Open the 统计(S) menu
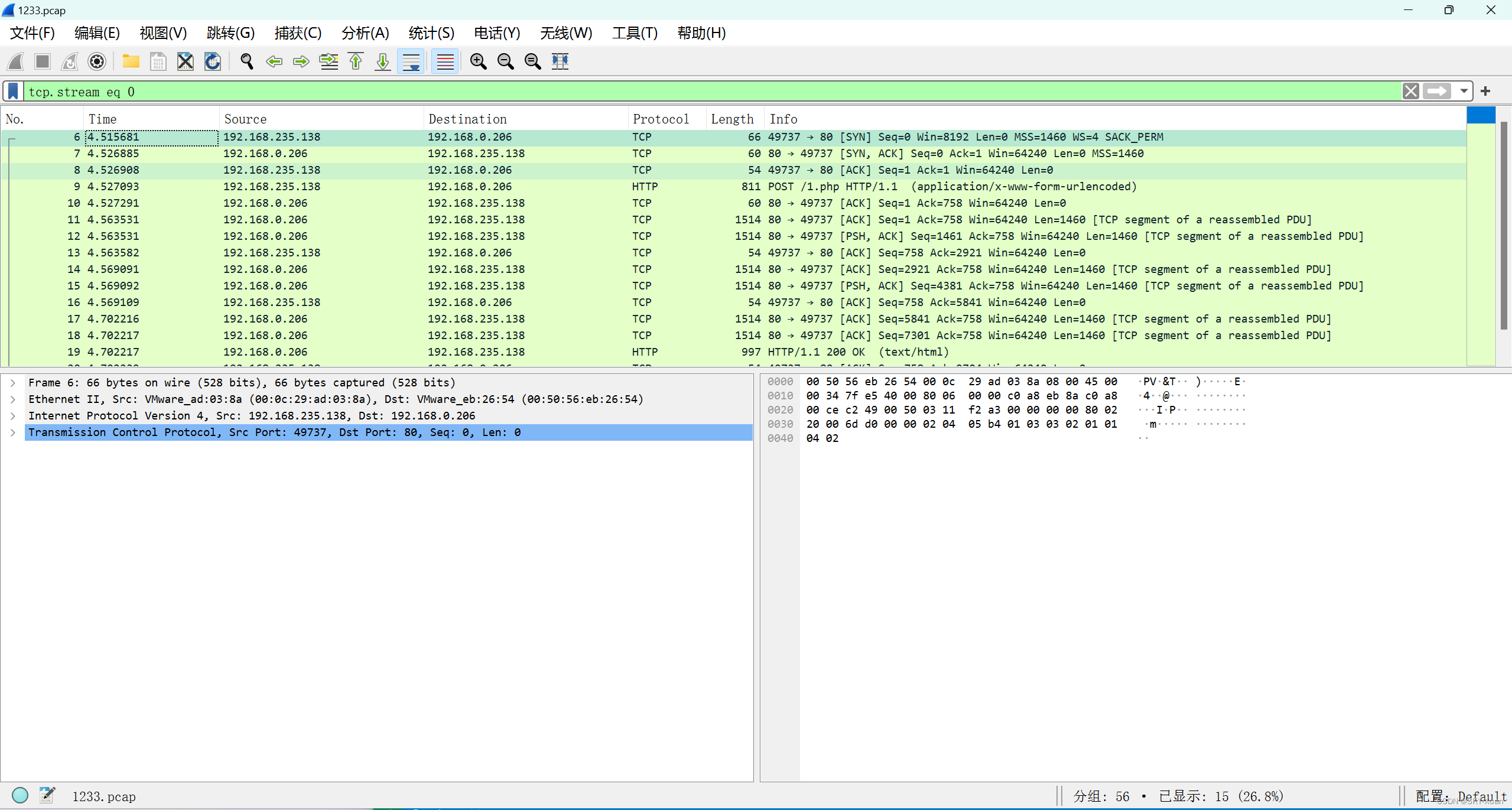Screen dimensions: 1512x810 431,33
